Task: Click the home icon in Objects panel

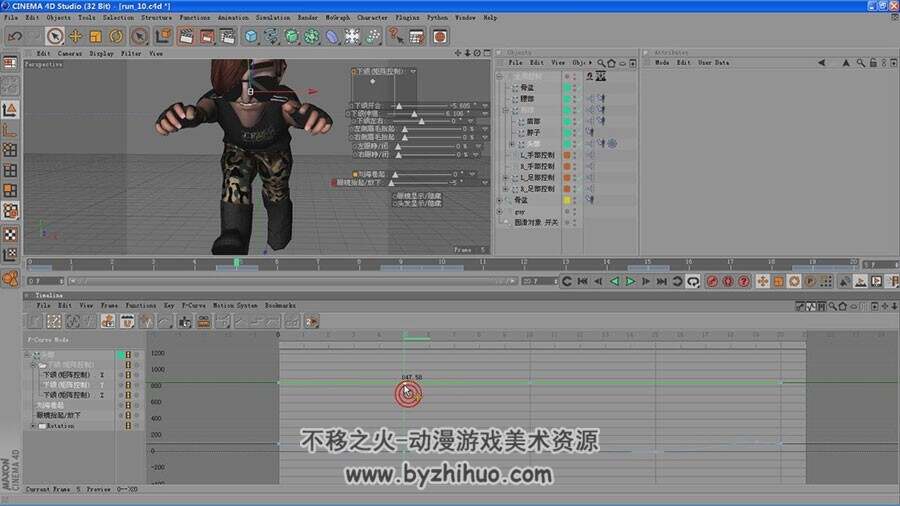Action: (x=611, y=63)
